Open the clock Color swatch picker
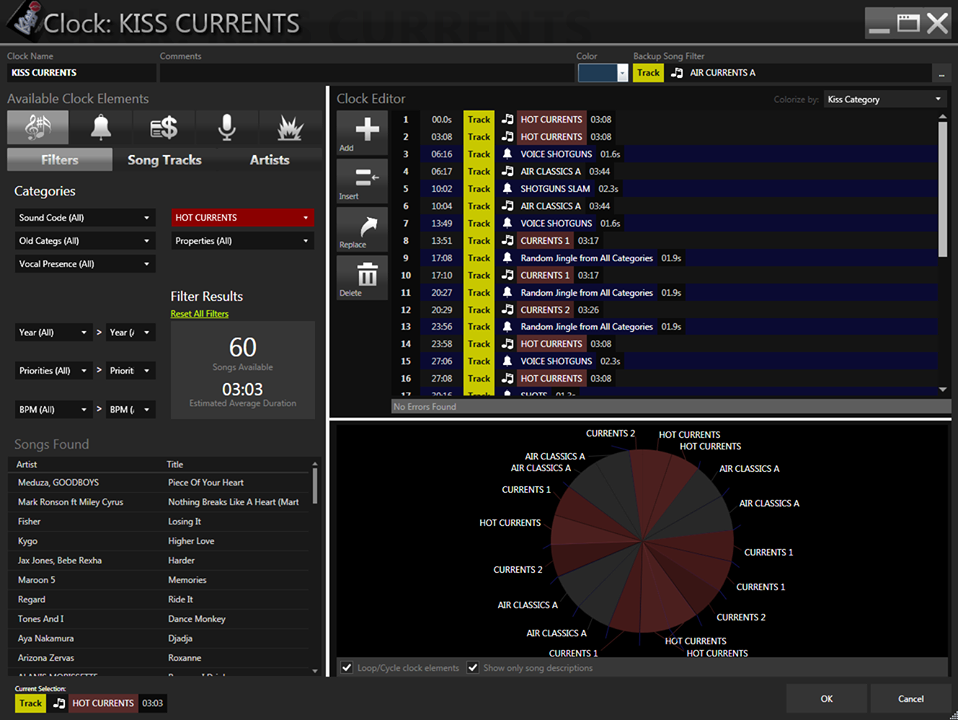The image size is (958, 720). (x=603, y=73)
